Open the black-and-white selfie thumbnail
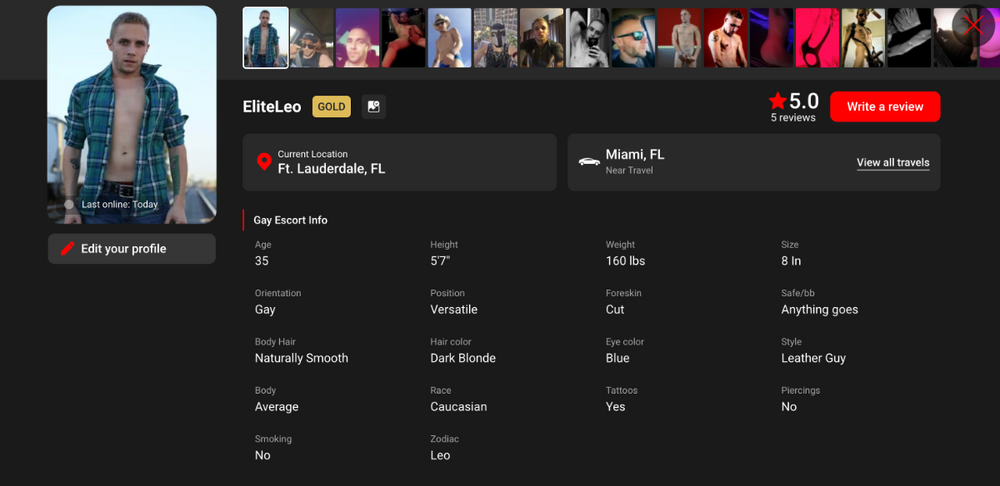 [x=587, y=38]
